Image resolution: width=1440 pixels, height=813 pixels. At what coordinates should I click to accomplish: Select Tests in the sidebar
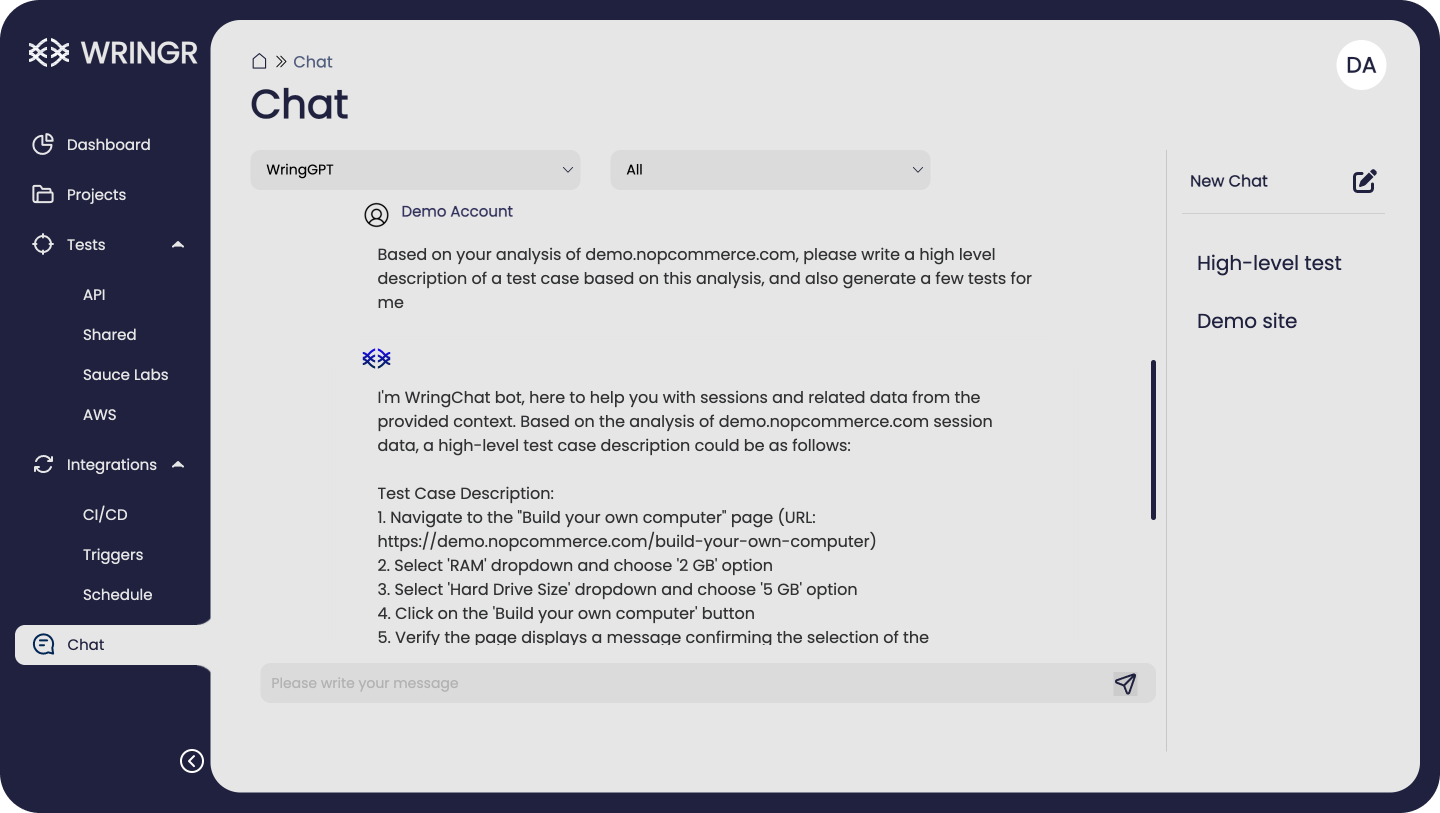(86, 245)
